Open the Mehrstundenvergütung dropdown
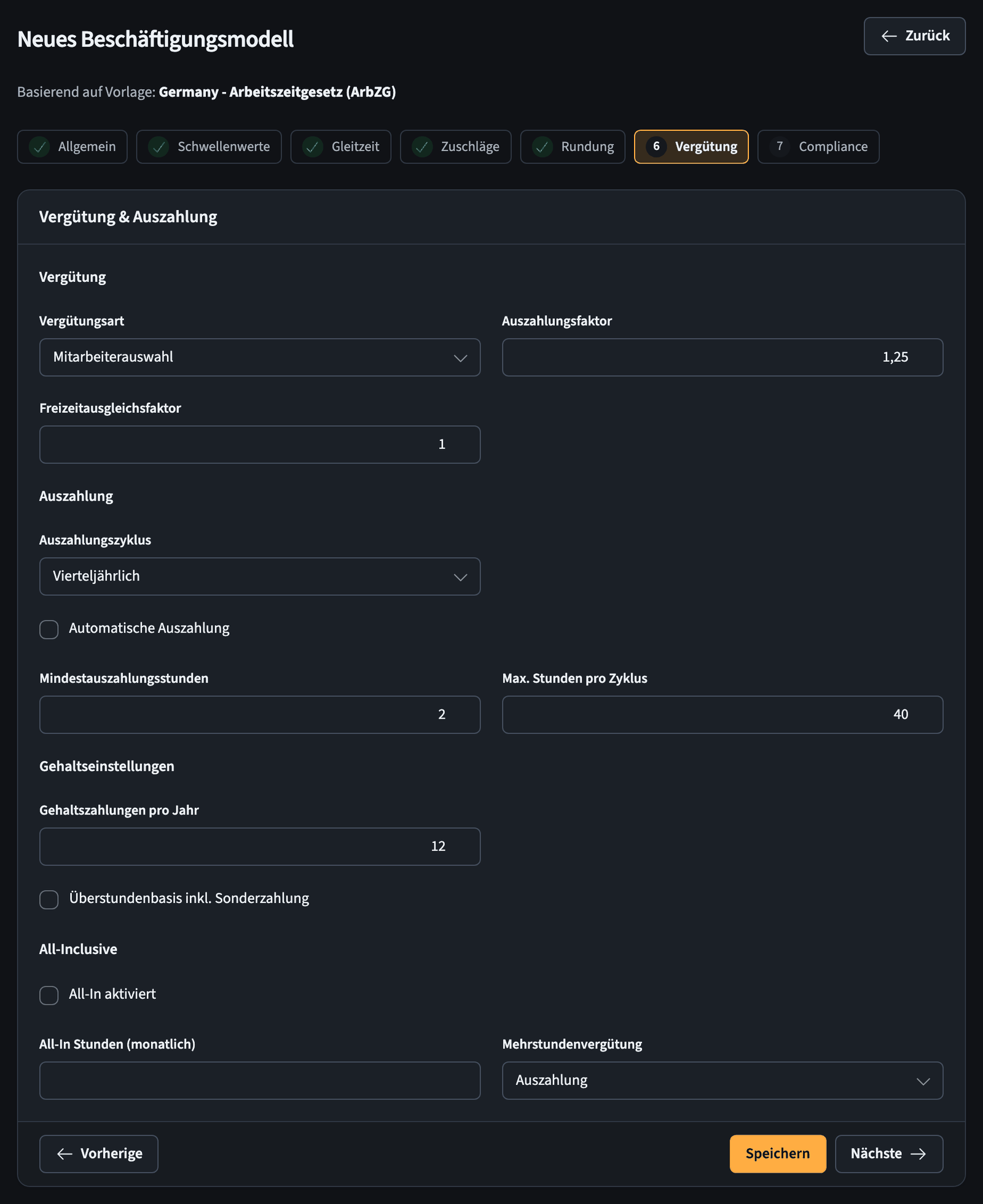Viewport: 983px width, 1204px height. coord(723,1081)
